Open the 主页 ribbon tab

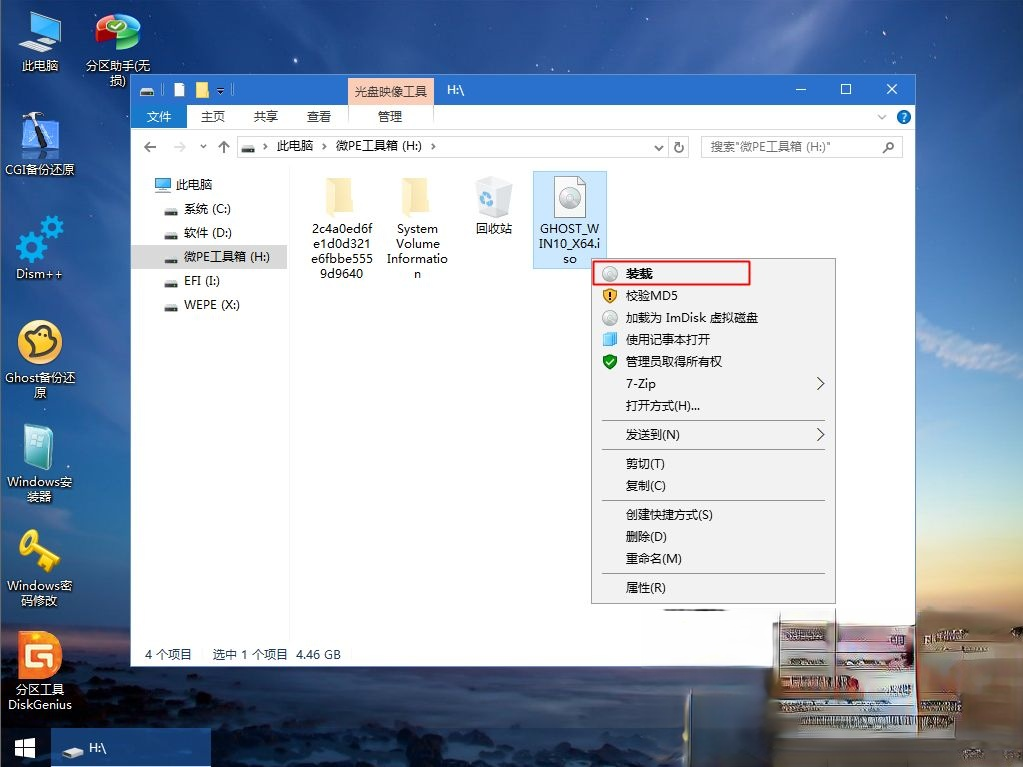[212, 116]
